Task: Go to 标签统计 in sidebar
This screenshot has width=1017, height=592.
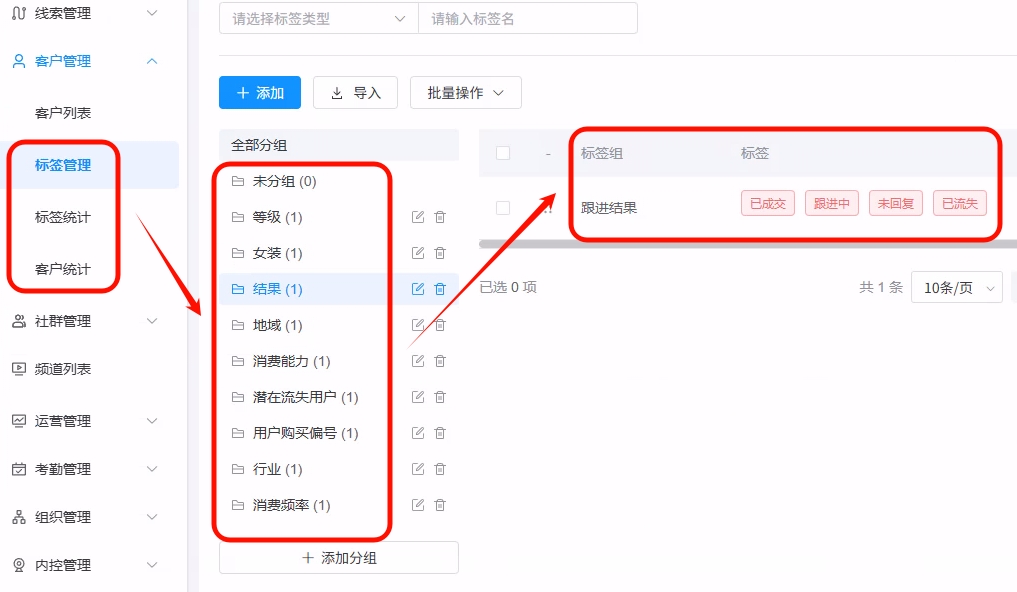Action: pyautogui.click(x=63, y=217)
